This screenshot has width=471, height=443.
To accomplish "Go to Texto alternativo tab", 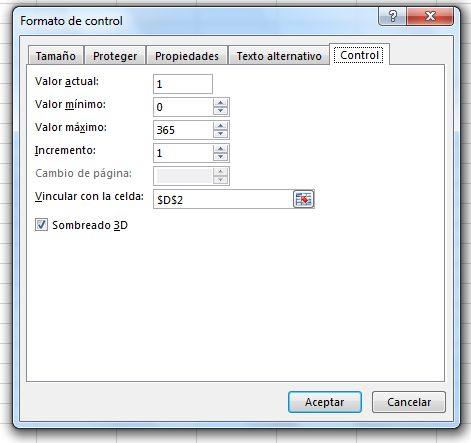I will 279,56.
